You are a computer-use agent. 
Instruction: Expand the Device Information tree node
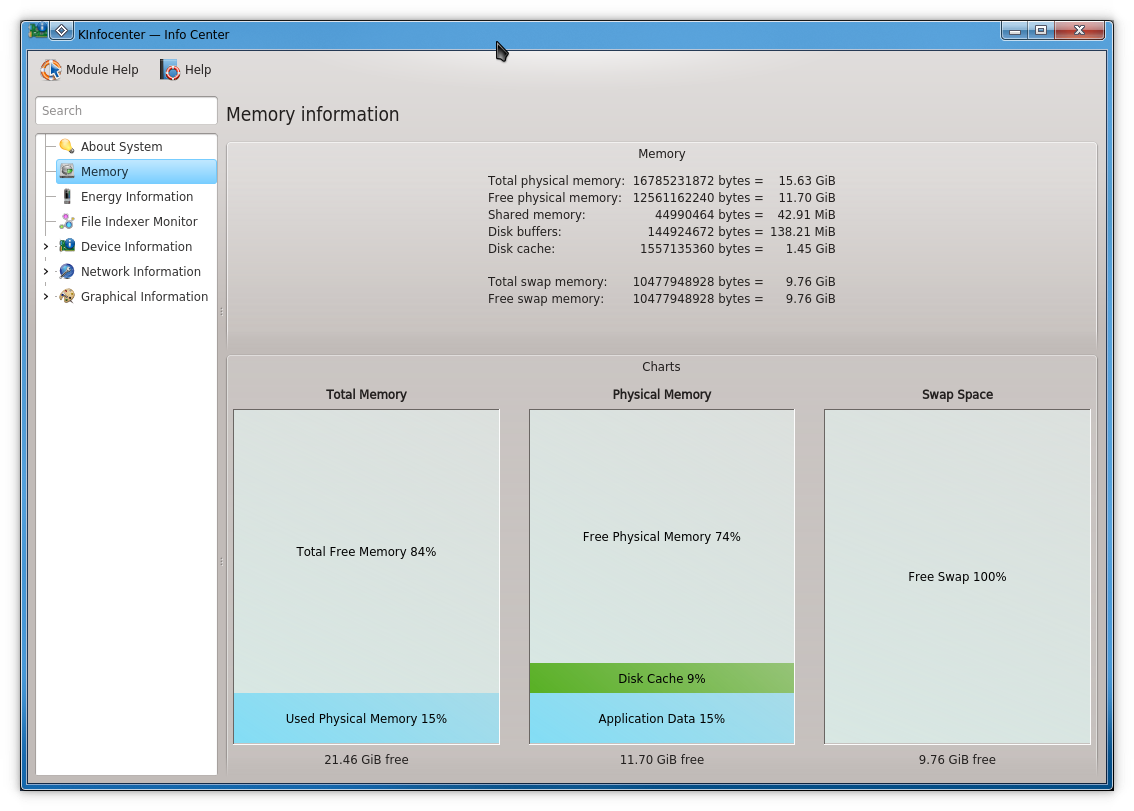coord(46,247)
